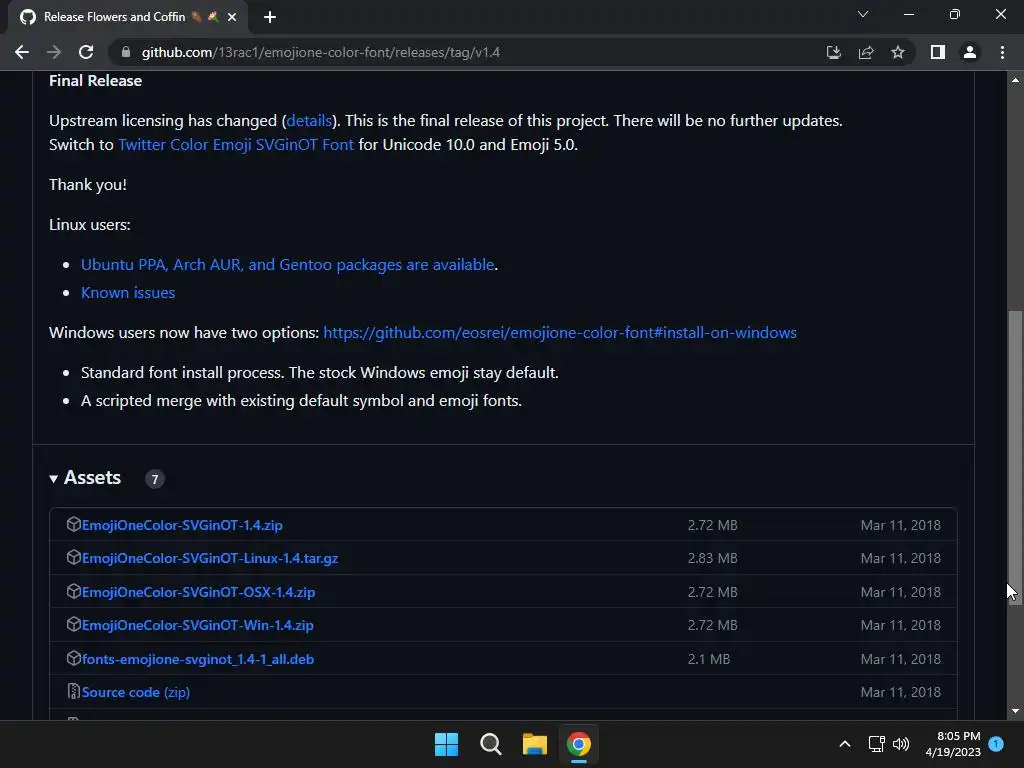Open the clock showing 8:05 PM
Image resolution: width=1024 pixels, height=768 pixels.
click(953, 744)
